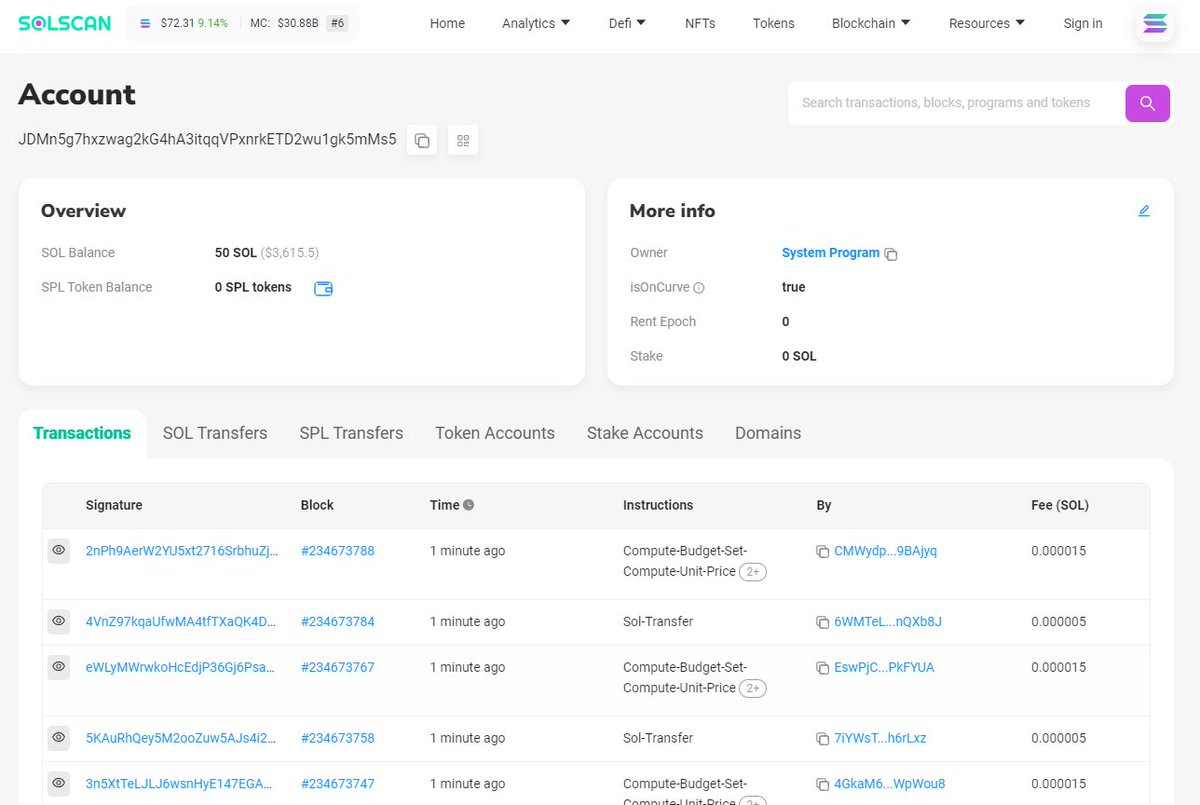1200x805 pixels.
Task: Click the isOnCurve info icon
Action: pyautogui.click(x=699, y=288)
